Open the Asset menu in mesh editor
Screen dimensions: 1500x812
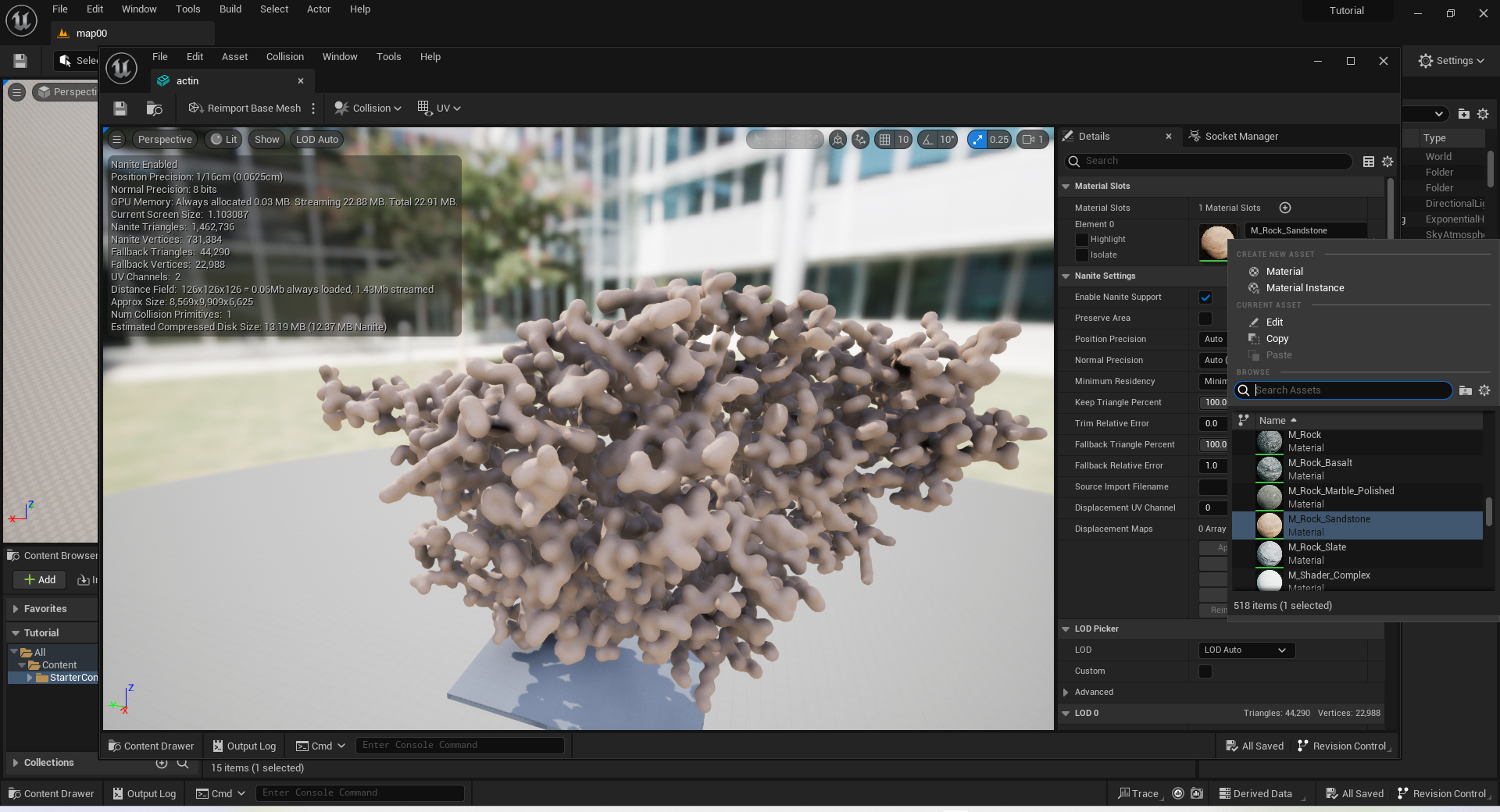pos(234,57)
